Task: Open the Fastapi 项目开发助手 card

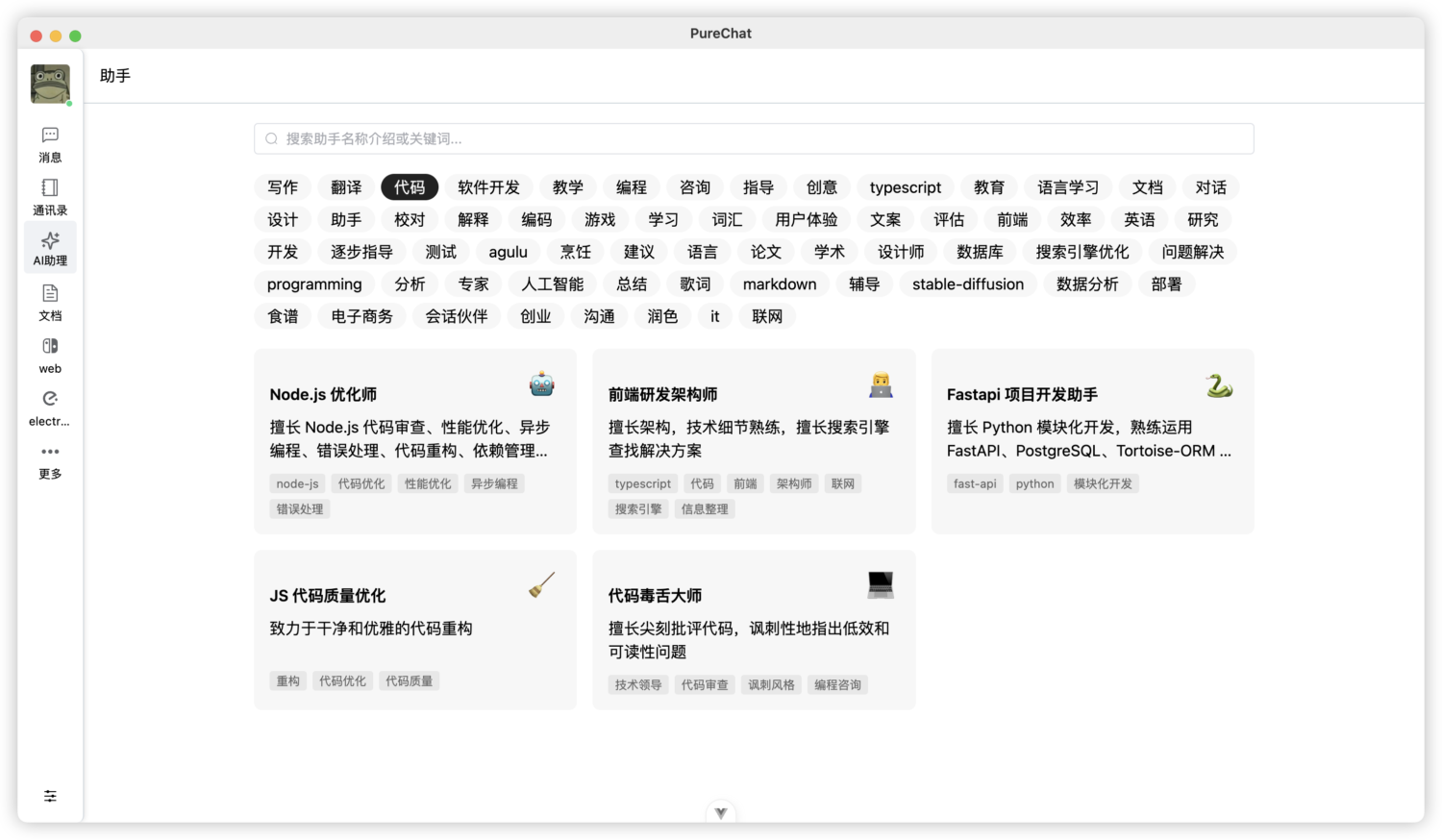Action: [1092, 441]
